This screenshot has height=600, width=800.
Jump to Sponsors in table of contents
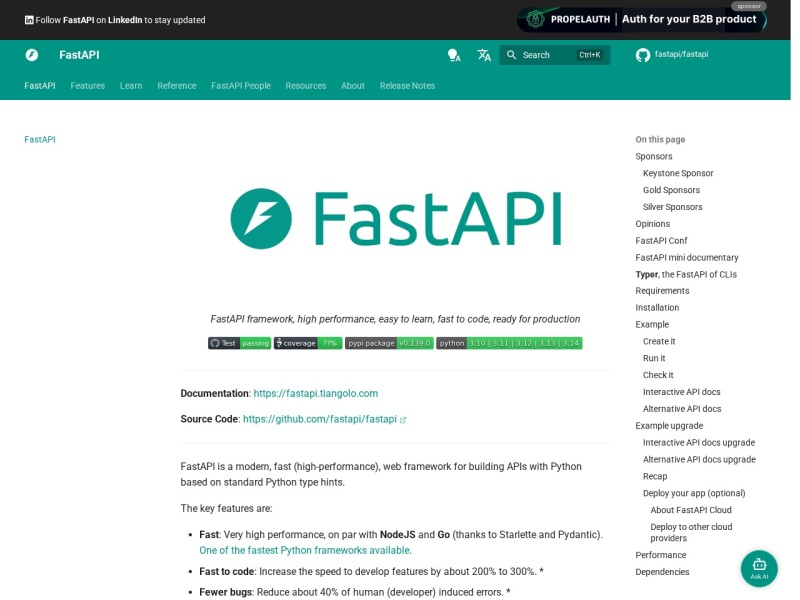click(x=654, y=156)
